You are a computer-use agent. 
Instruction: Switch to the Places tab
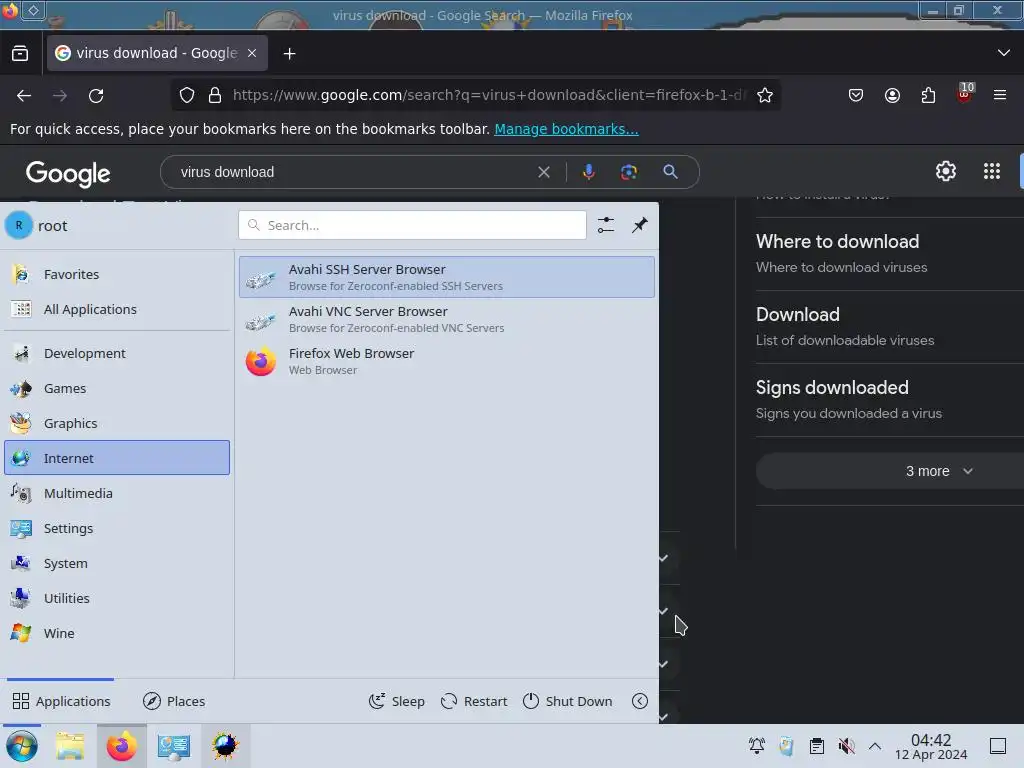(x=174, y=701)
